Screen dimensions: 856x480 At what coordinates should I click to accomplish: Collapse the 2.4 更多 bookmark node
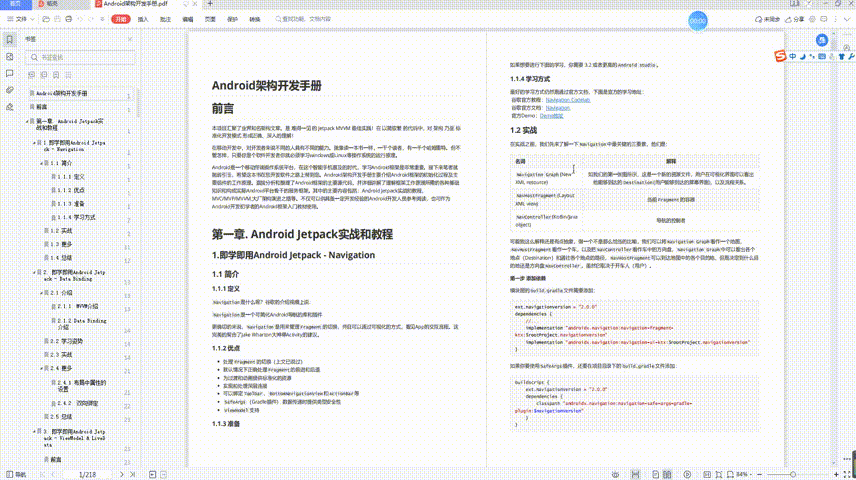pos(41,368)
